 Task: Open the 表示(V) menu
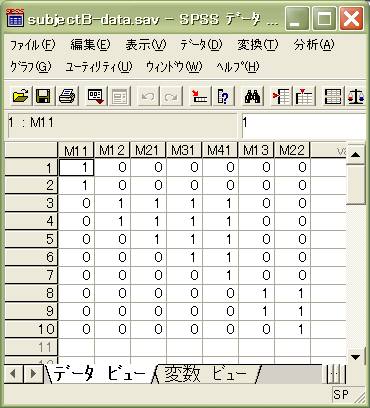(146, 45)
